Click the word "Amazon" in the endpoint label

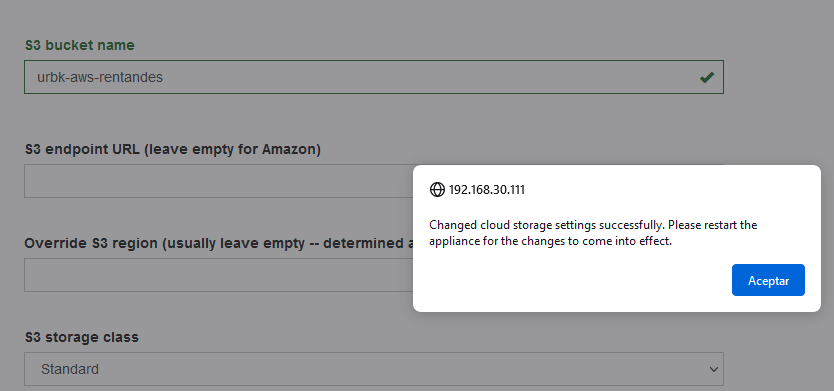point(289,150)
